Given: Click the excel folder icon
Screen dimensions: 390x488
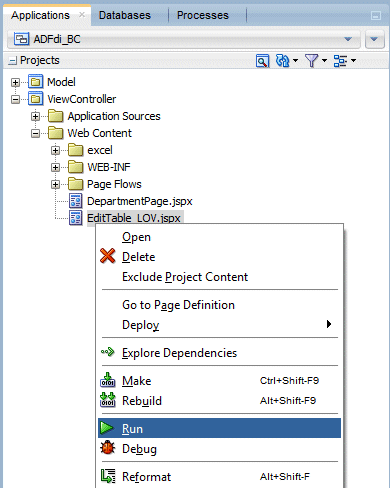Looking at the screenshot, I should click(76, 150).
